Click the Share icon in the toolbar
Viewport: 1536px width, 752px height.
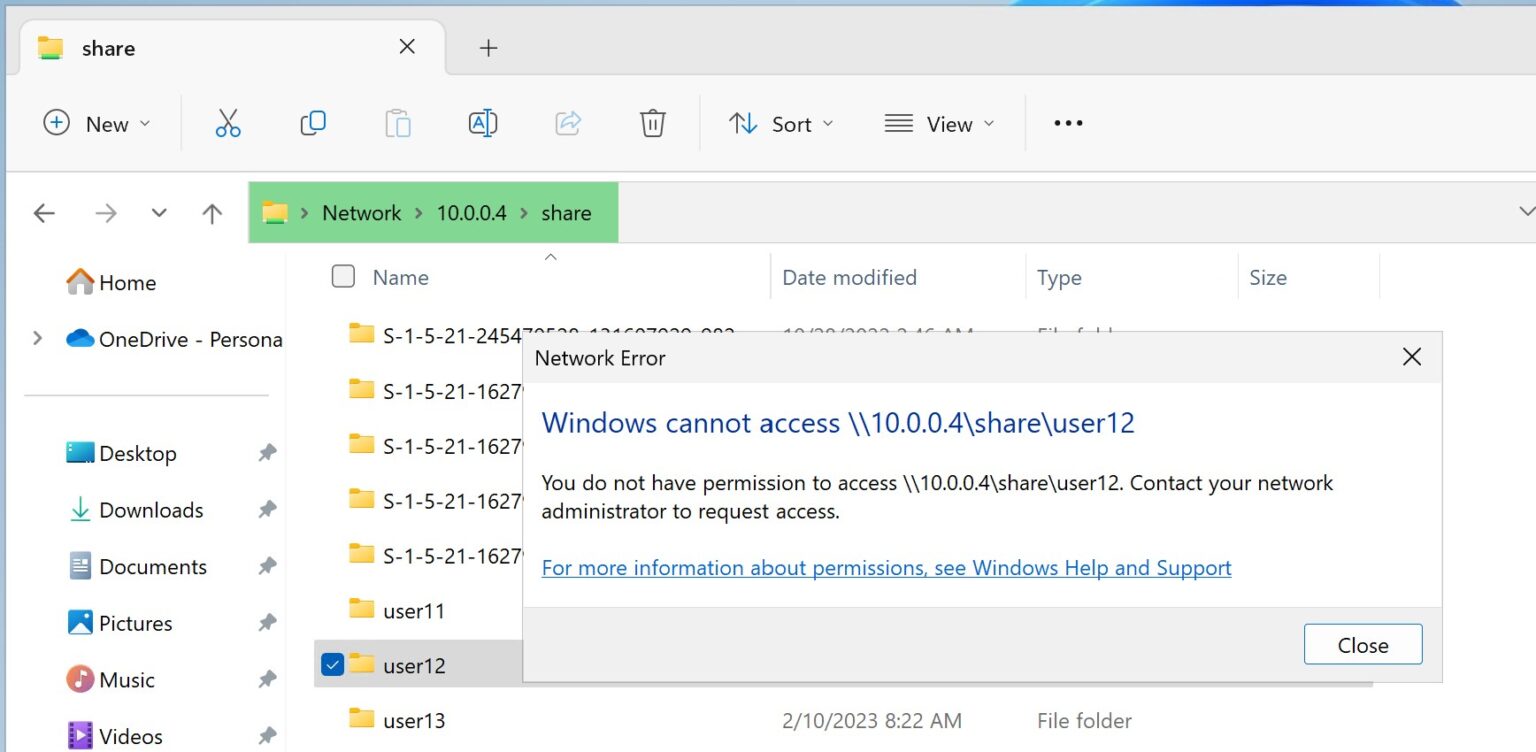pyautogui.click(x=567, y=122)
